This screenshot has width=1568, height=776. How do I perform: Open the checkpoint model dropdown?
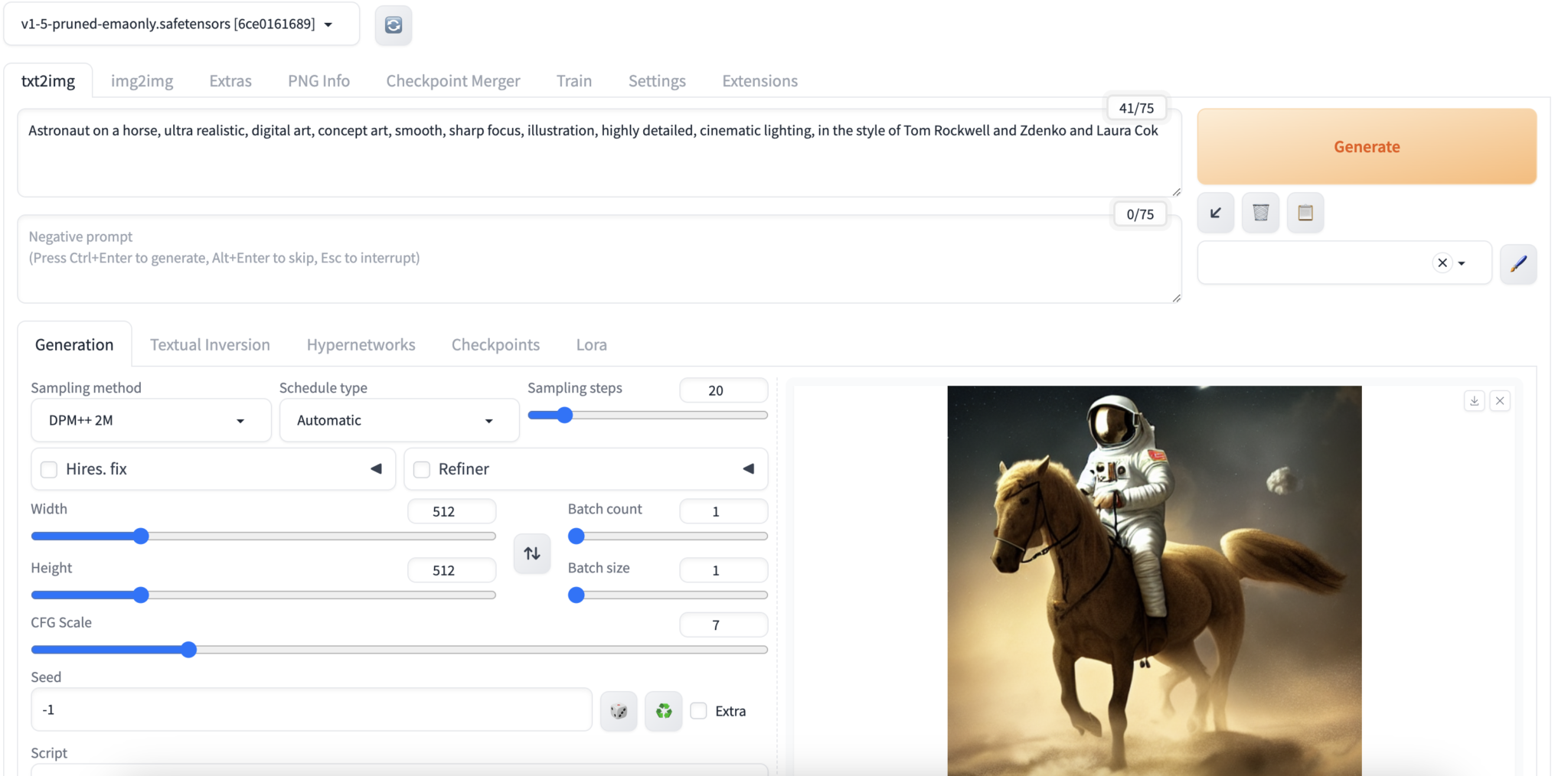[x=181, y=24]
